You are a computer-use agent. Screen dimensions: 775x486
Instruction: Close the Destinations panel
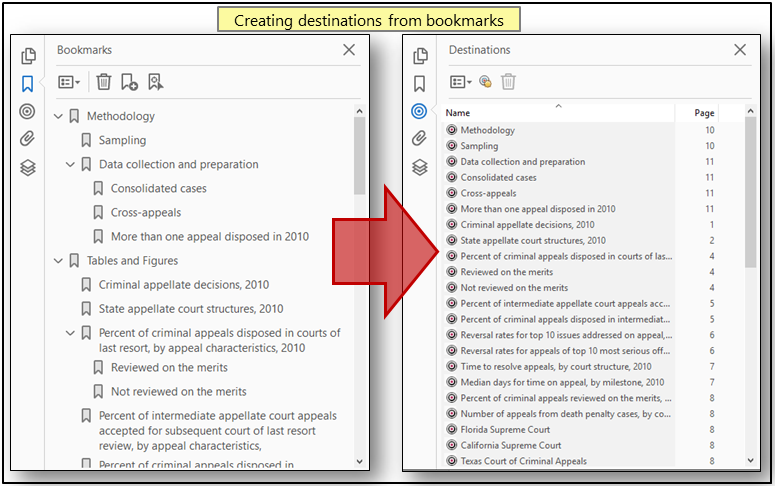(740, 50)
